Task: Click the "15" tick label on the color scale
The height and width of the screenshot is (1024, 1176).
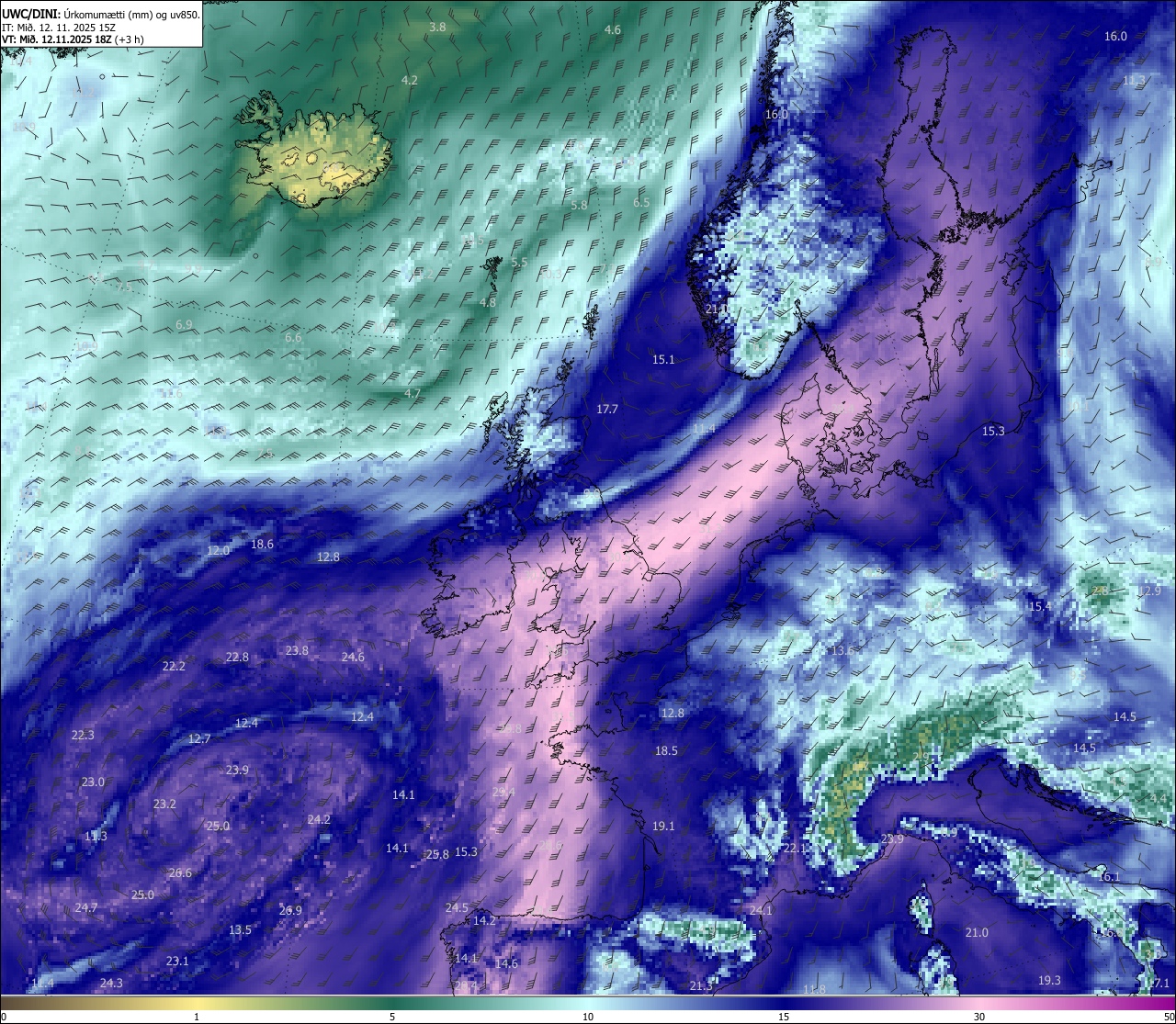Action: (784, 1017)
